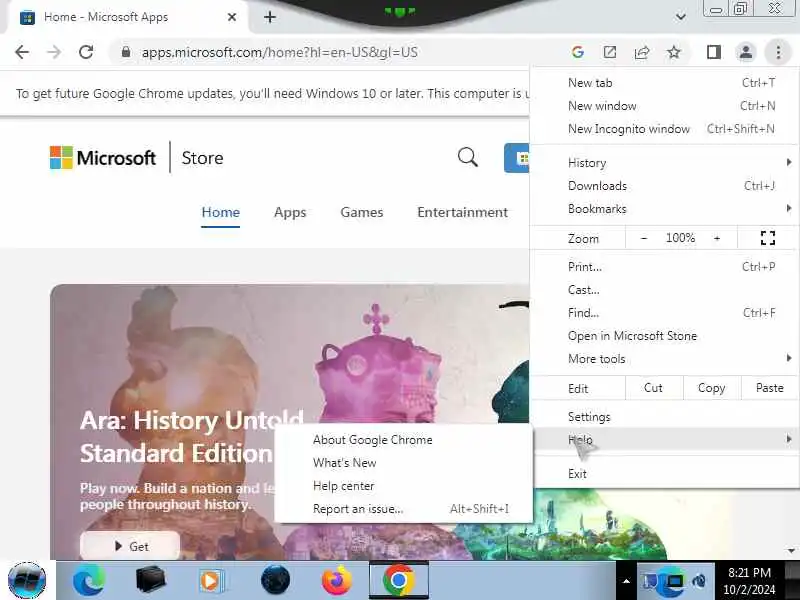Increase zoom with the plus button

click(x=717, y=238)
